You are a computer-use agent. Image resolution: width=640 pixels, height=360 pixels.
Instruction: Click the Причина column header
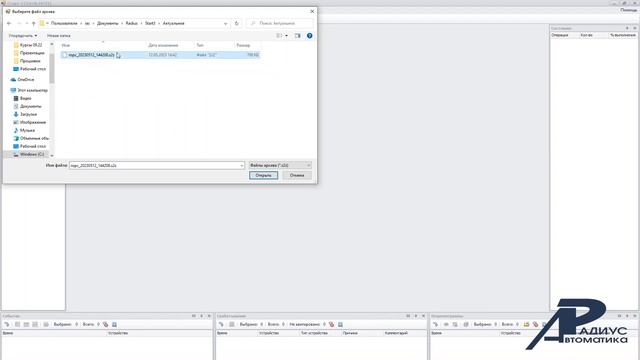click(x=350, y=333)
